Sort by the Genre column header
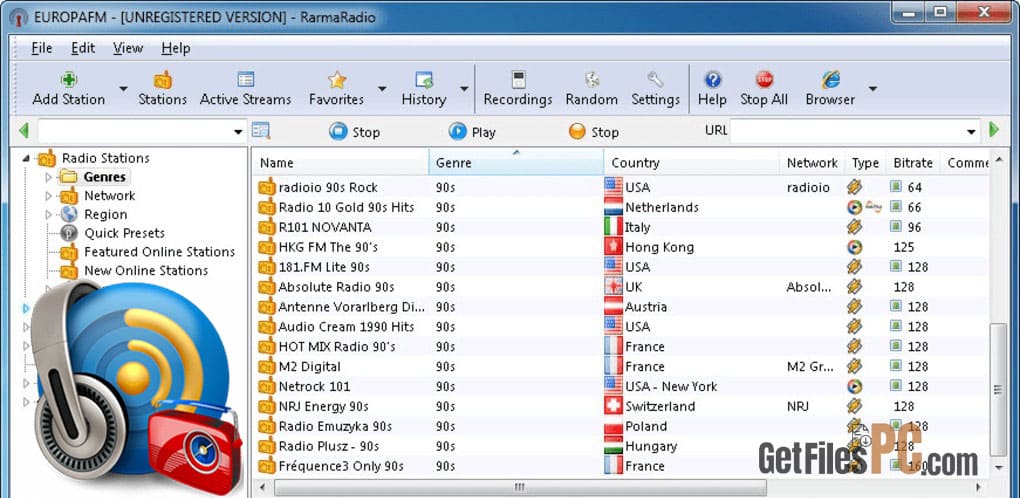1020x498 pixels. point(517,163)
